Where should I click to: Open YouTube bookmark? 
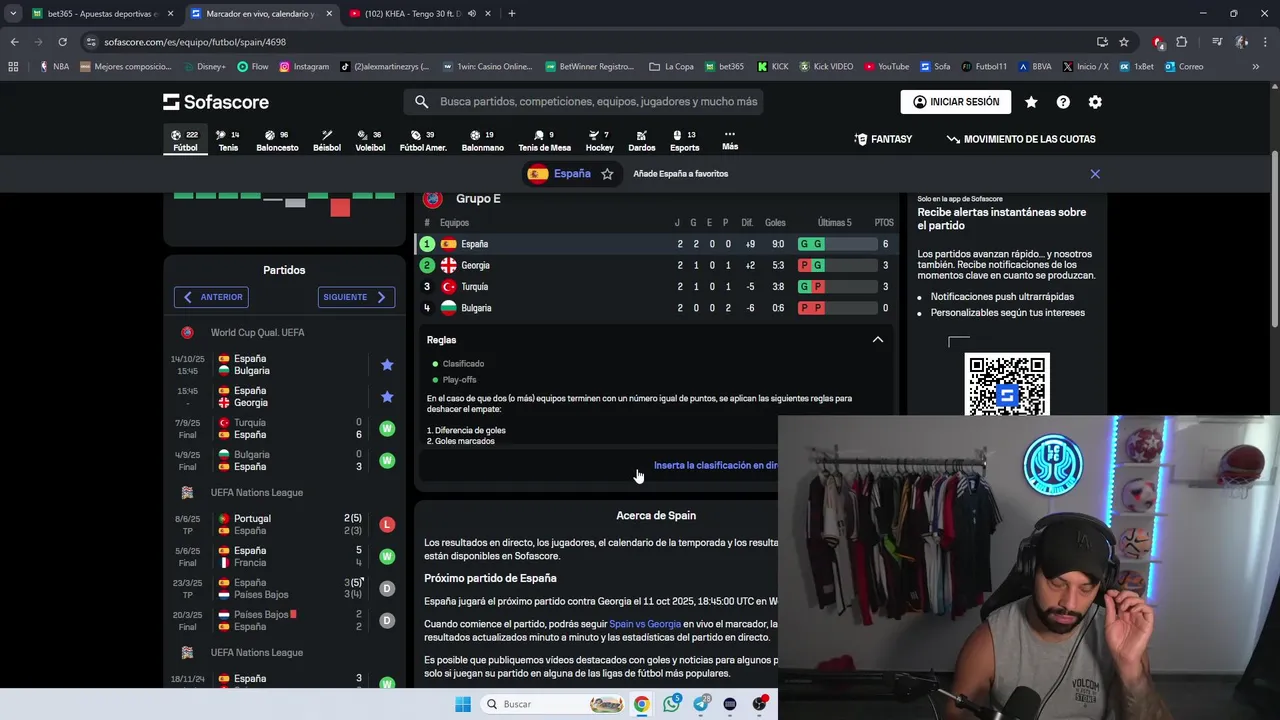point(886,67)
